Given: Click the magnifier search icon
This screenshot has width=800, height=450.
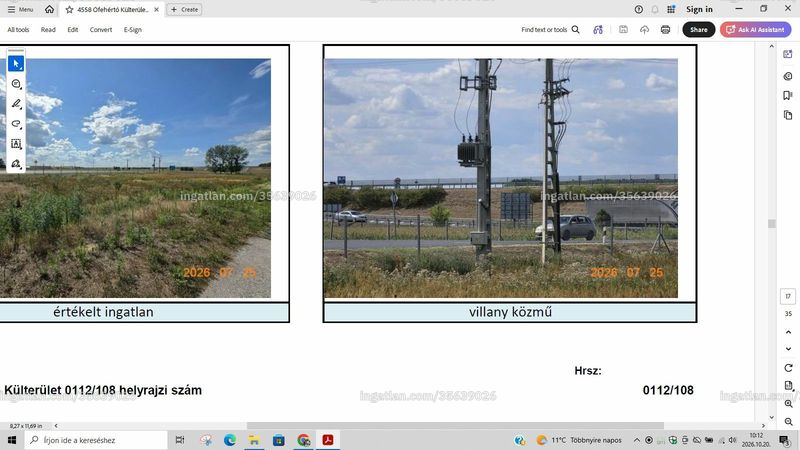Looking at the screenshot, I should (576, 30).
